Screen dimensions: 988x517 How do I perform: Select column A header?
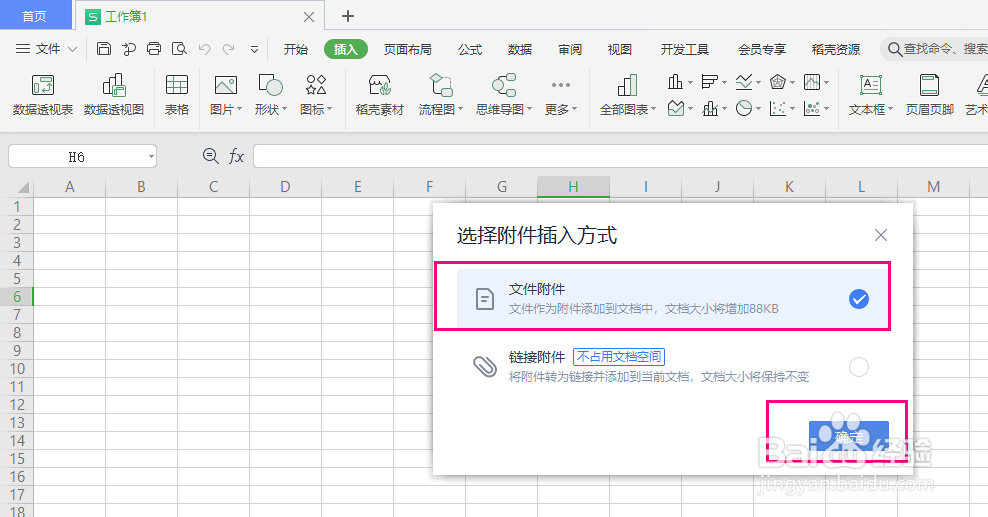pos(69,186)
